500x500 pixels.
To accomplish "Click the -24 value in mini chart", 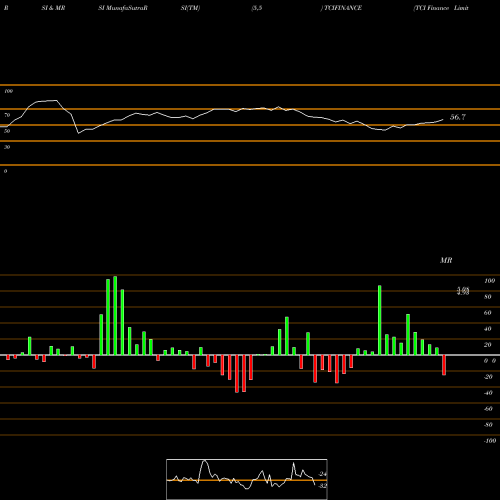I will (x=322, y=474).
